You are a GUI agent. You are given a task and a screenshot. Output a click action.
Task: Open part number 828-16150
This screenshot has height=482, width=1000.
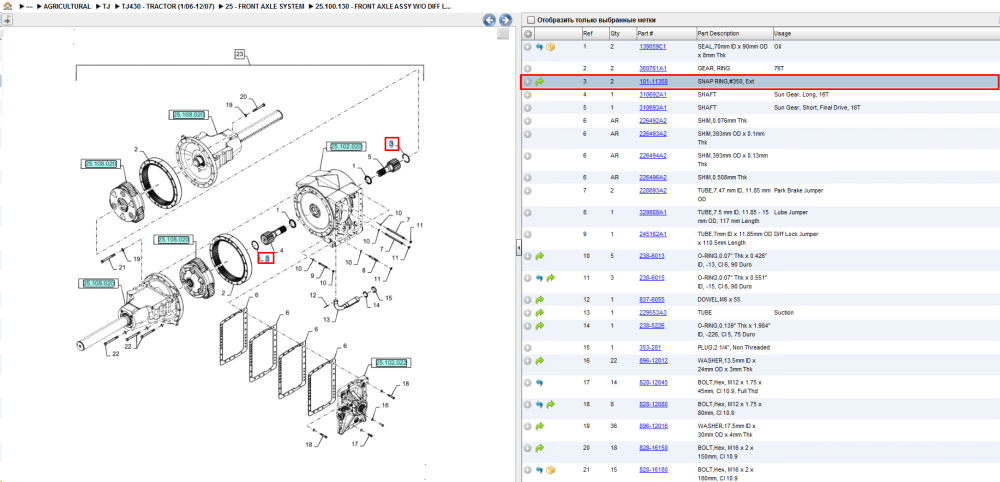(653, 448)
